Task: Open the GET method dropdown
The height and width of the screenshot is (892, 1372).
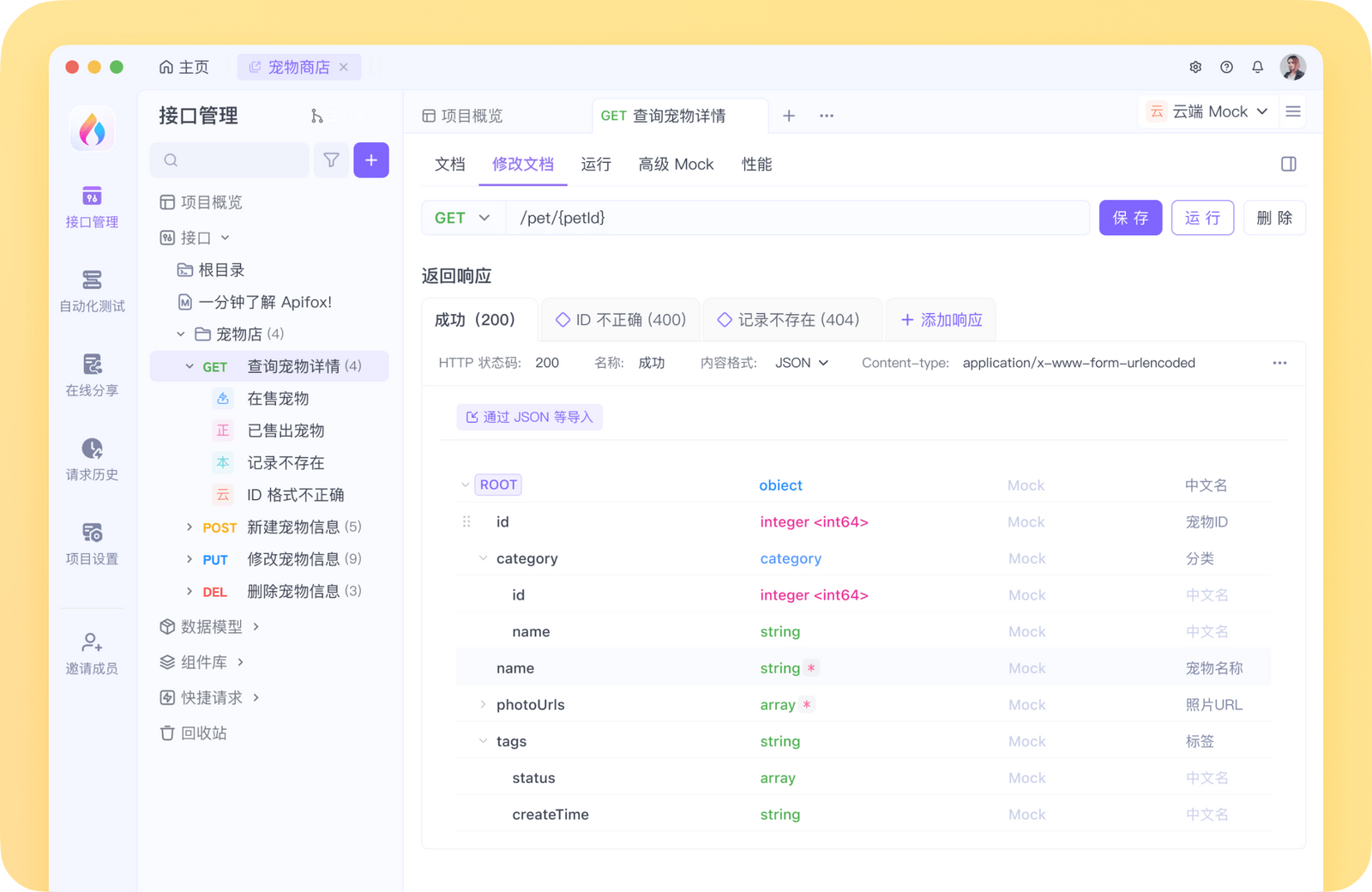Action: pyautogui.click(x=461, y=217)
